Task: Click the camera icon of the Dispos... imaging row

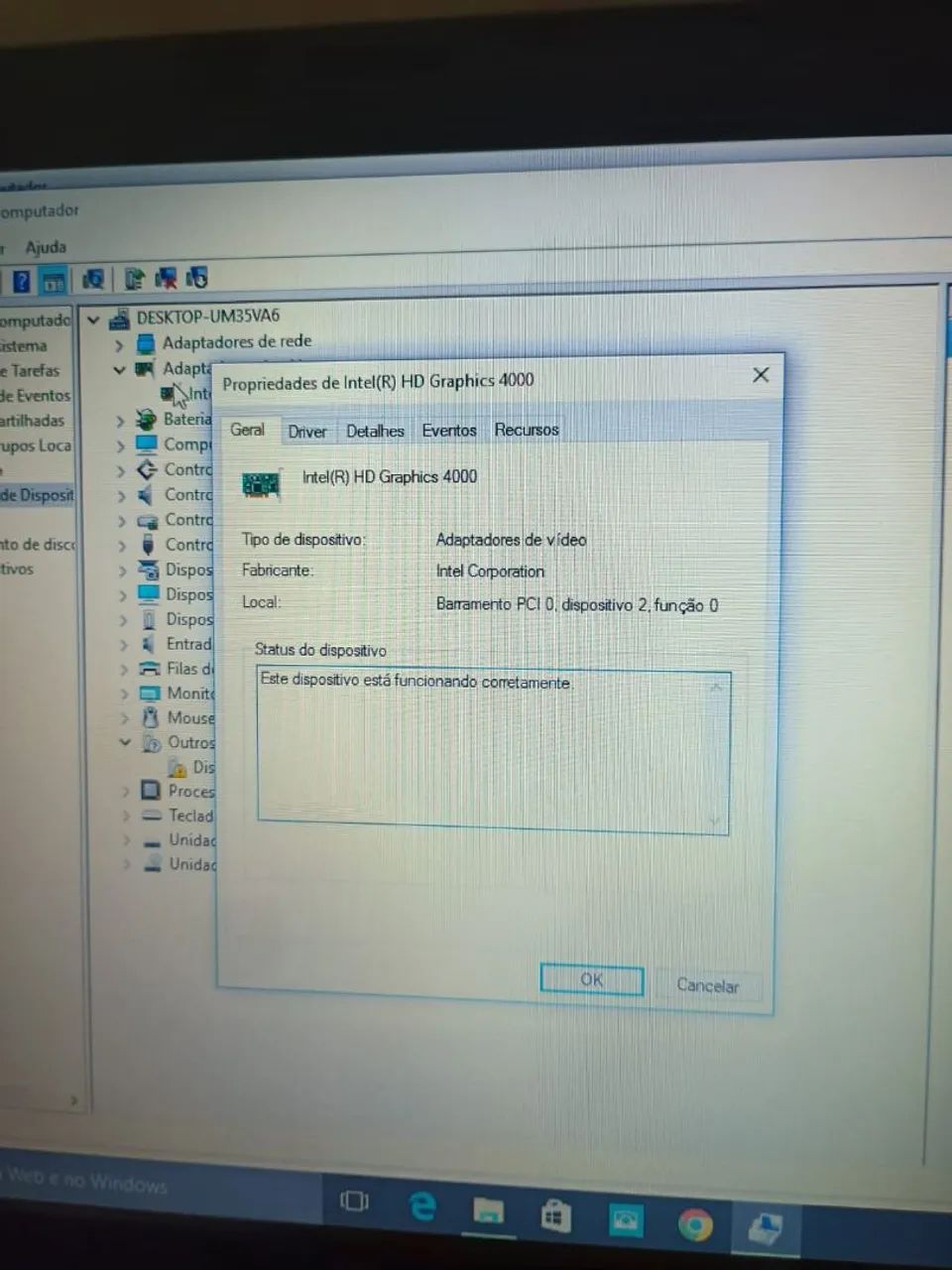Action: [149, 570]
